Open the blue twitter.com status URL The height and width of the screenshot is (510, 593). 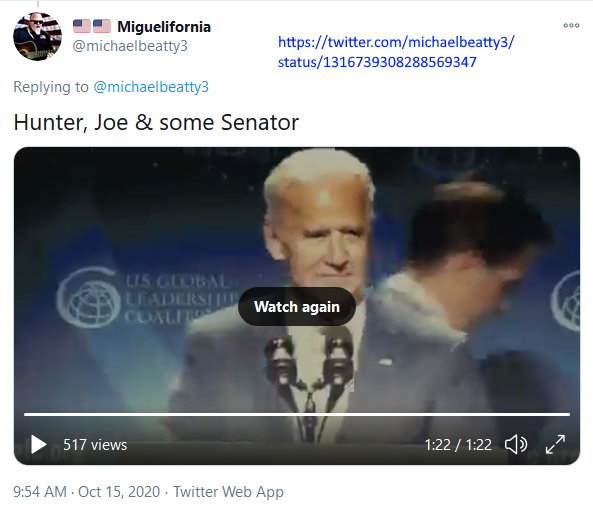click(x=396, y=52)
